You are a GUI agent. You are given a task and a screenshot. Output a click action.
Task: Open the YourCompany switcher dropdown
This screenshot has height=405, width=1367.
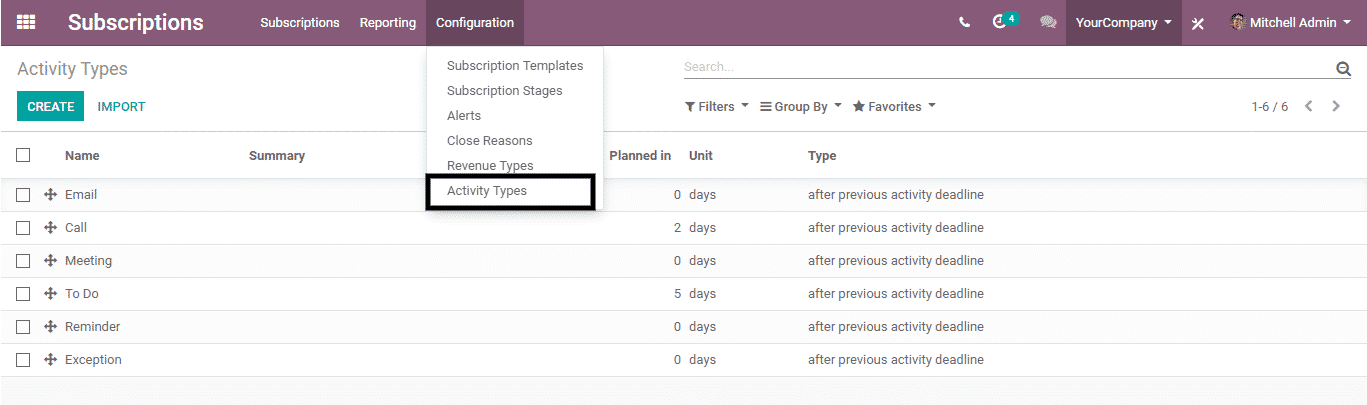point(1123,22)
